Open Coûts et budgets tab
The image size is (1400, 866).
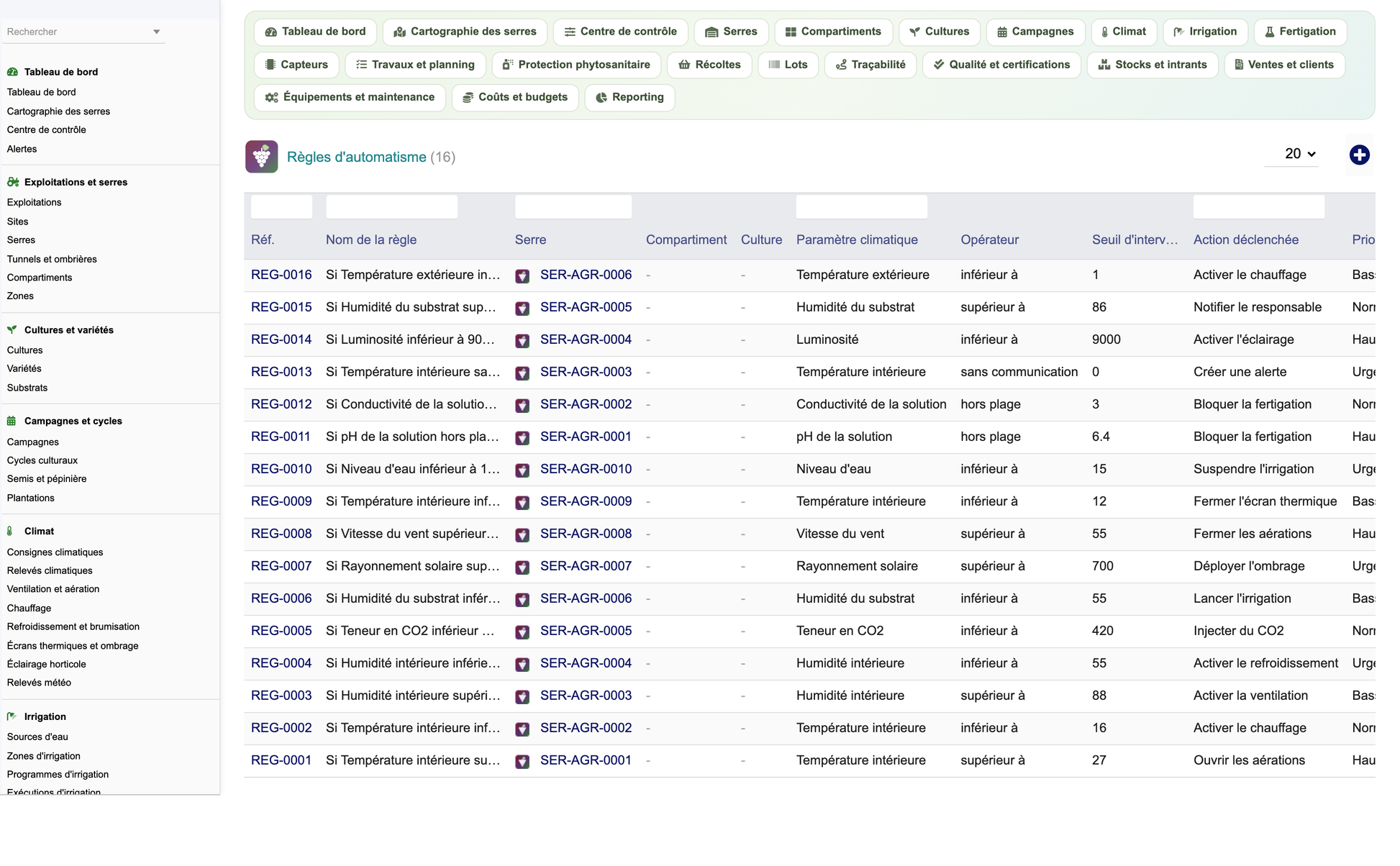click(x=515, y=97)
